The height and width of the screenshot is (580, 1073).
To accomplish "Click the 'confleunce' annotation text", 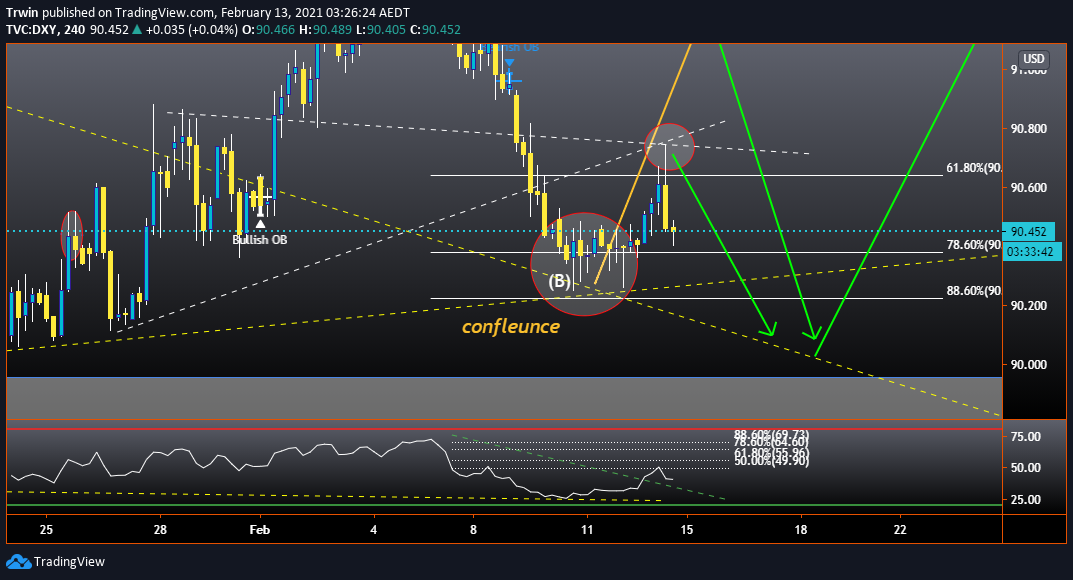I will click(510, 326).
